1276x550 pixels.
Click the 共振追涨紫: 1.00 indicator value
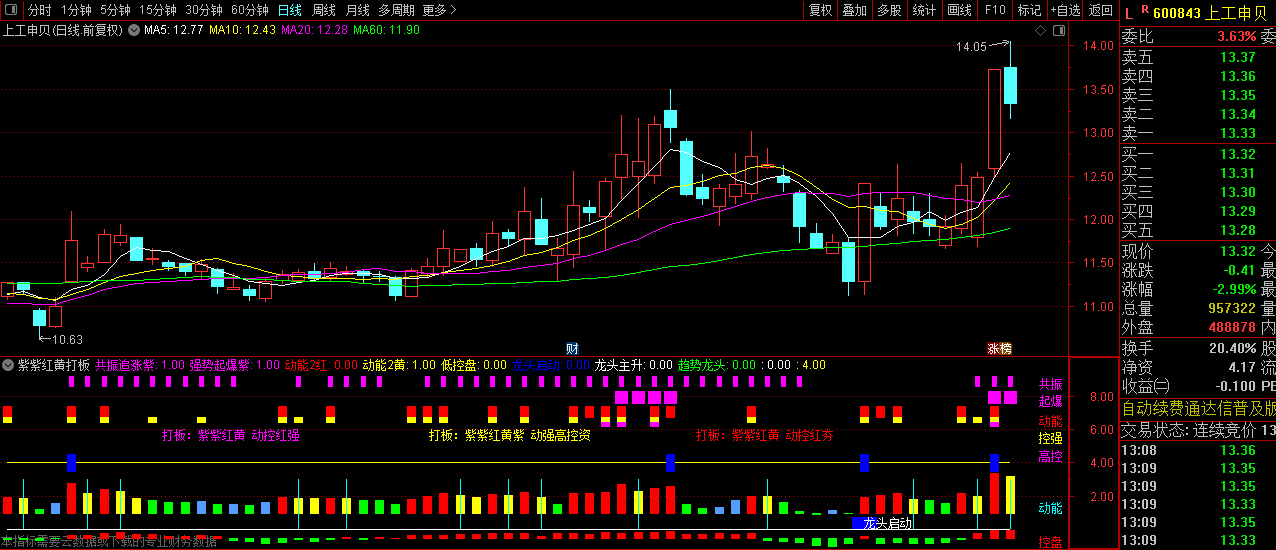click(x=140, y=366)
